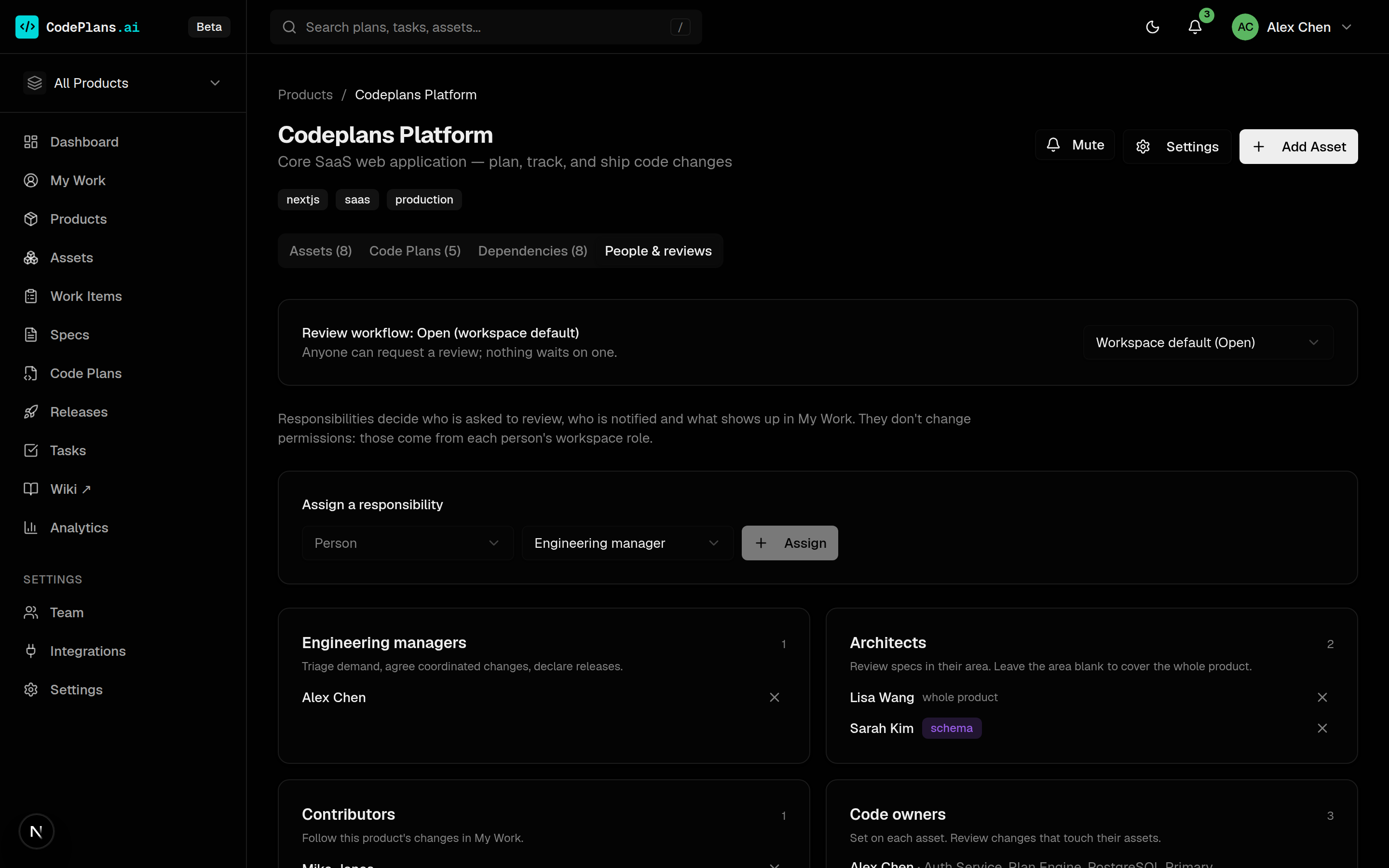The height and width of the screenshot is (868, 1389).
Task: Expand the All Products selector
Action: pos(123,83)
